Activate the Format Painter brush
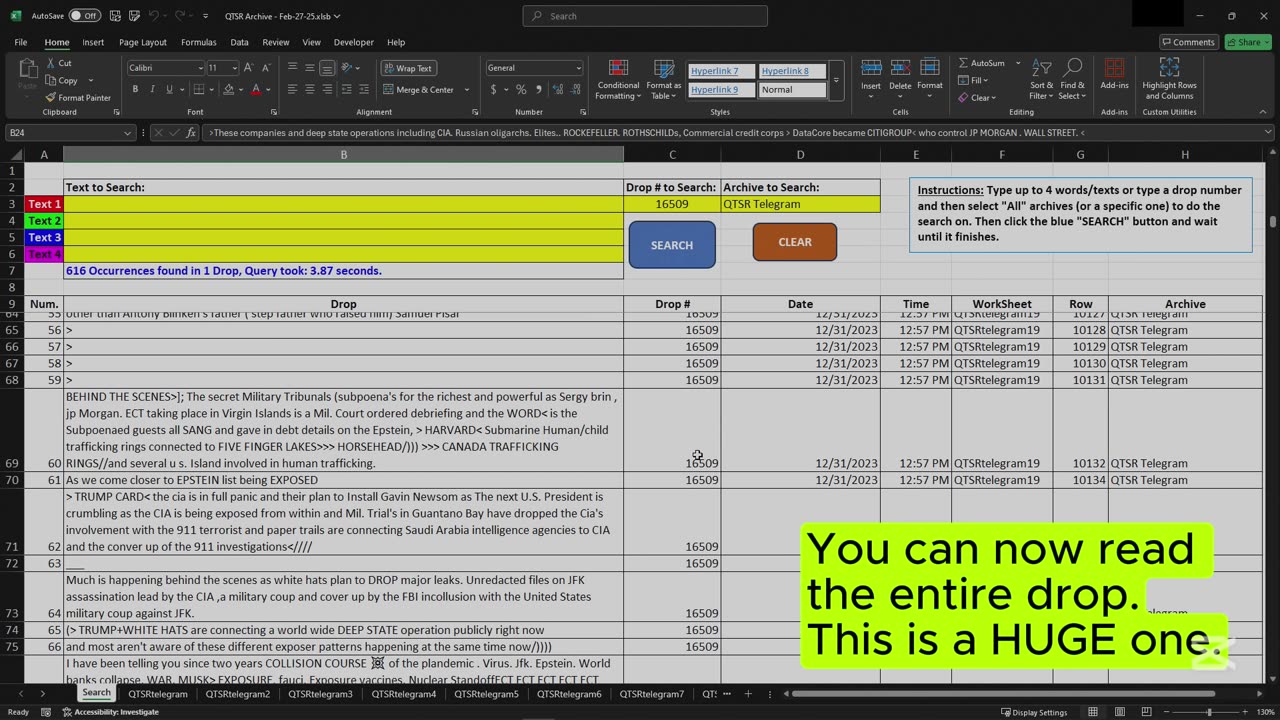The width and height of the screenshot is (1280, 720). (x=78, y=97)
